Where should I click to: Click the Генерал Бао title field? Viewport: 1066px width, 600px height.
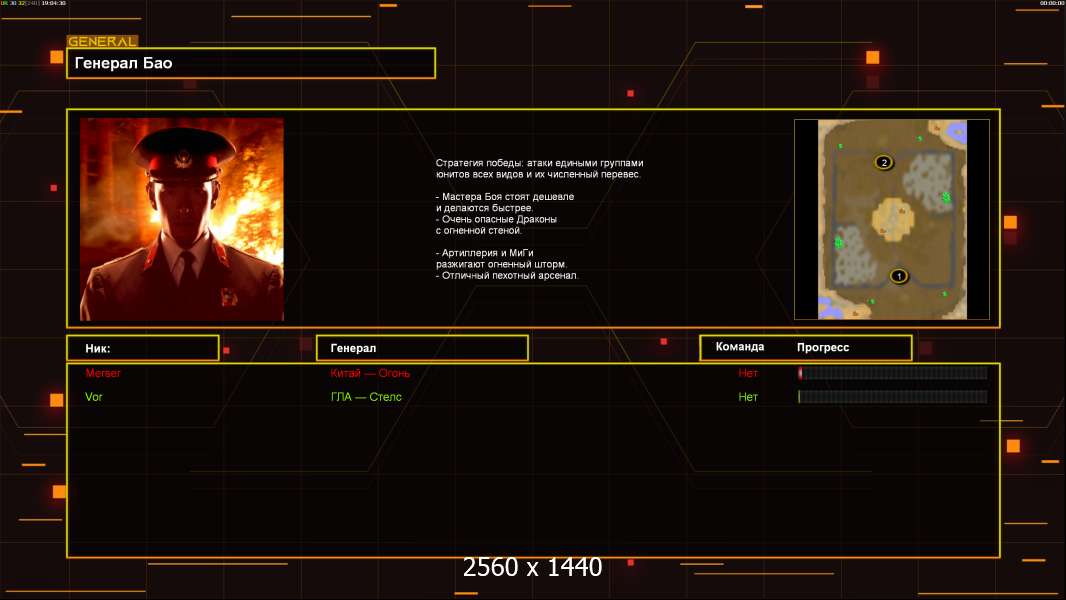(251, 63)
